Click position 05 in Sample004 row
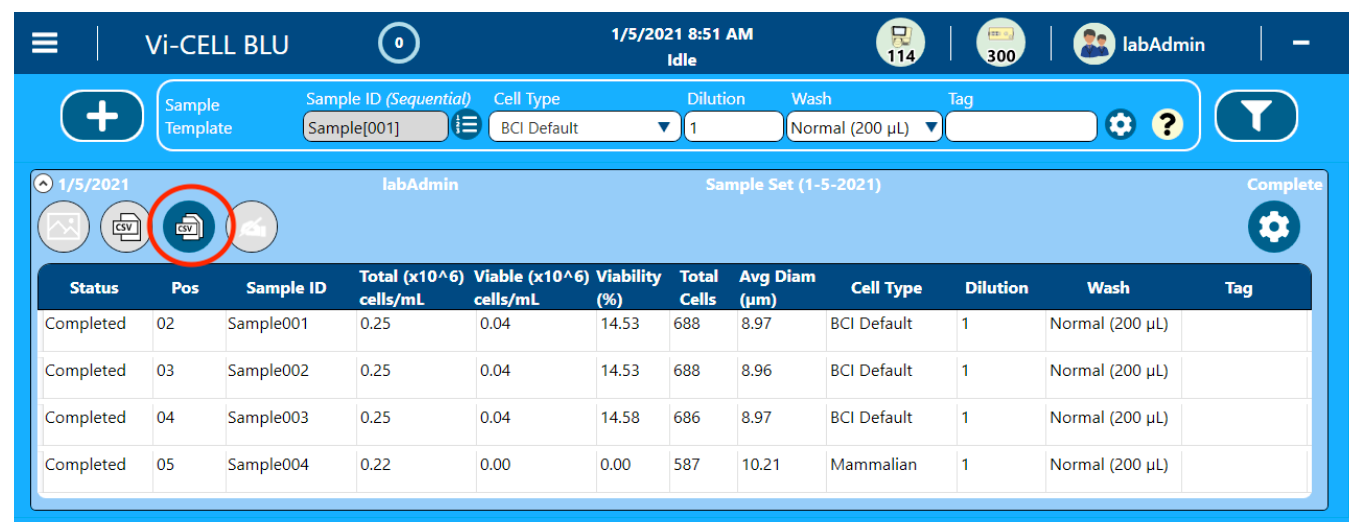The width and height of the screenshot is (1362, 526). click(x=165, y=465)
